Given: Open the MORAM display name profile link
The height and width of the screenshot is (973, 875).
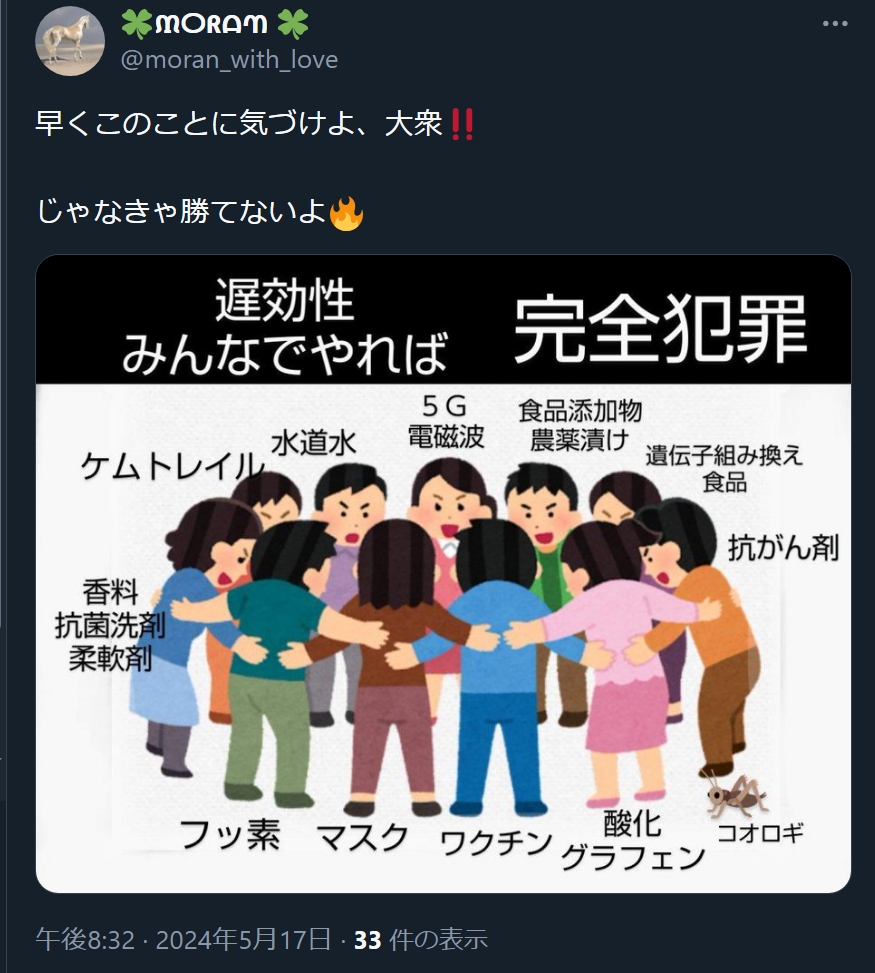Looking at the screenshot, I should click(x=211, y=24).
